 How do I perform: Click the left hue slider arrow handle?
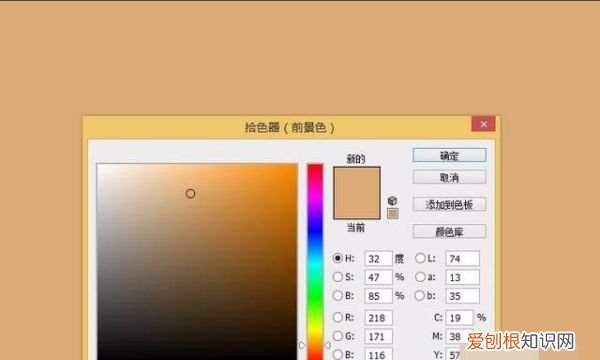pos(302,345)
